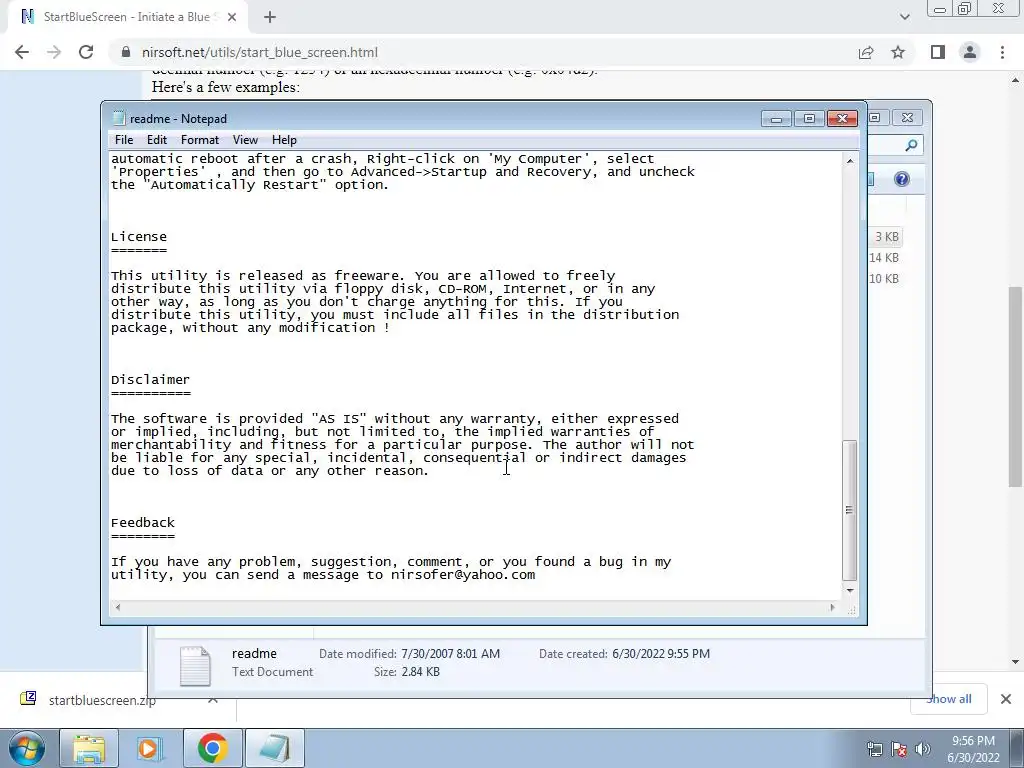Open Explorer window help question mark icon
This screenshot has height=768, width=1024.
tap(902, 179)
